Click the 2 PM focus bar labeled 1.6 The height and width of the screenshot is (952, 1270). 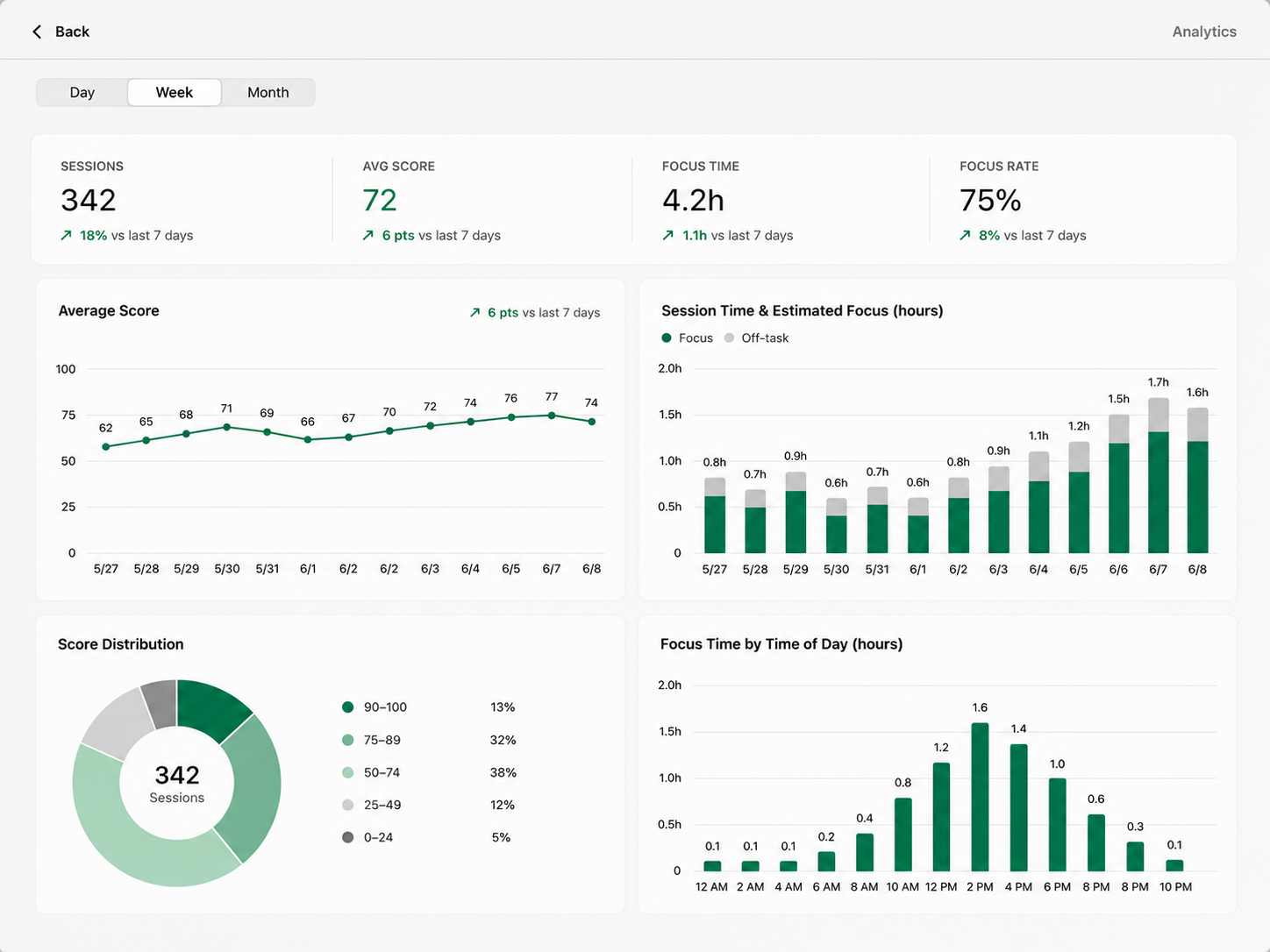(x=980, y=797)
